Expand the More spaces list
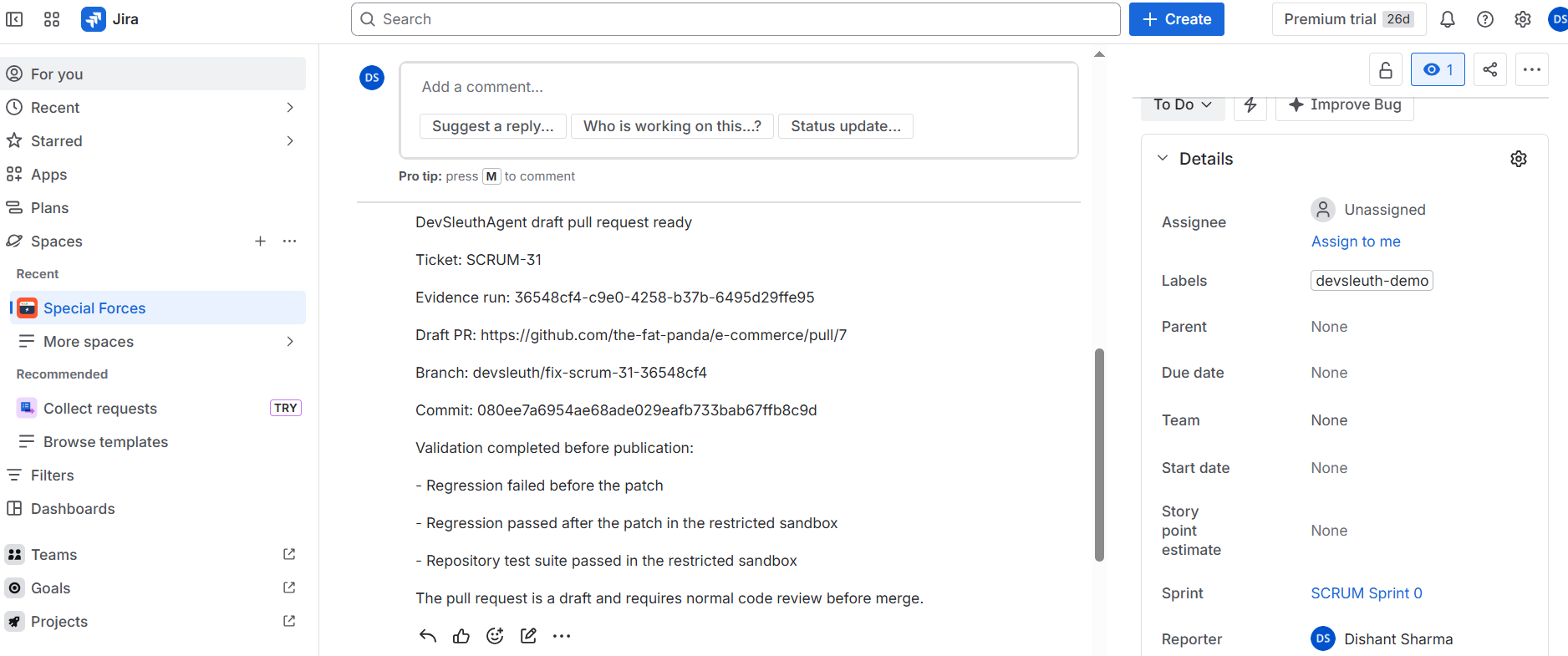 click(x=157, y=342)
